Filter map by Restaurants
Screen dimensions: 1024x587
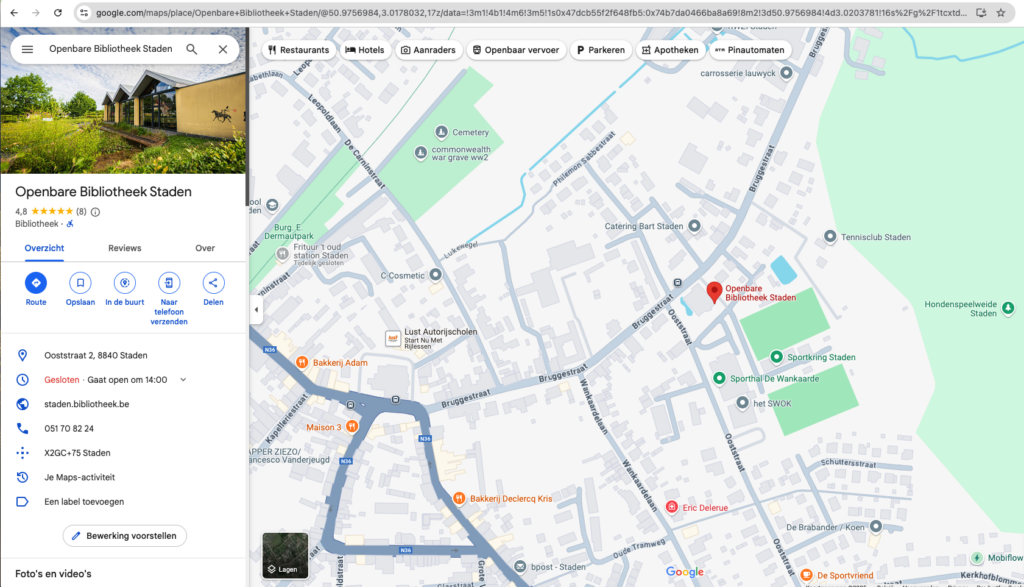click(x=299, y=50)
